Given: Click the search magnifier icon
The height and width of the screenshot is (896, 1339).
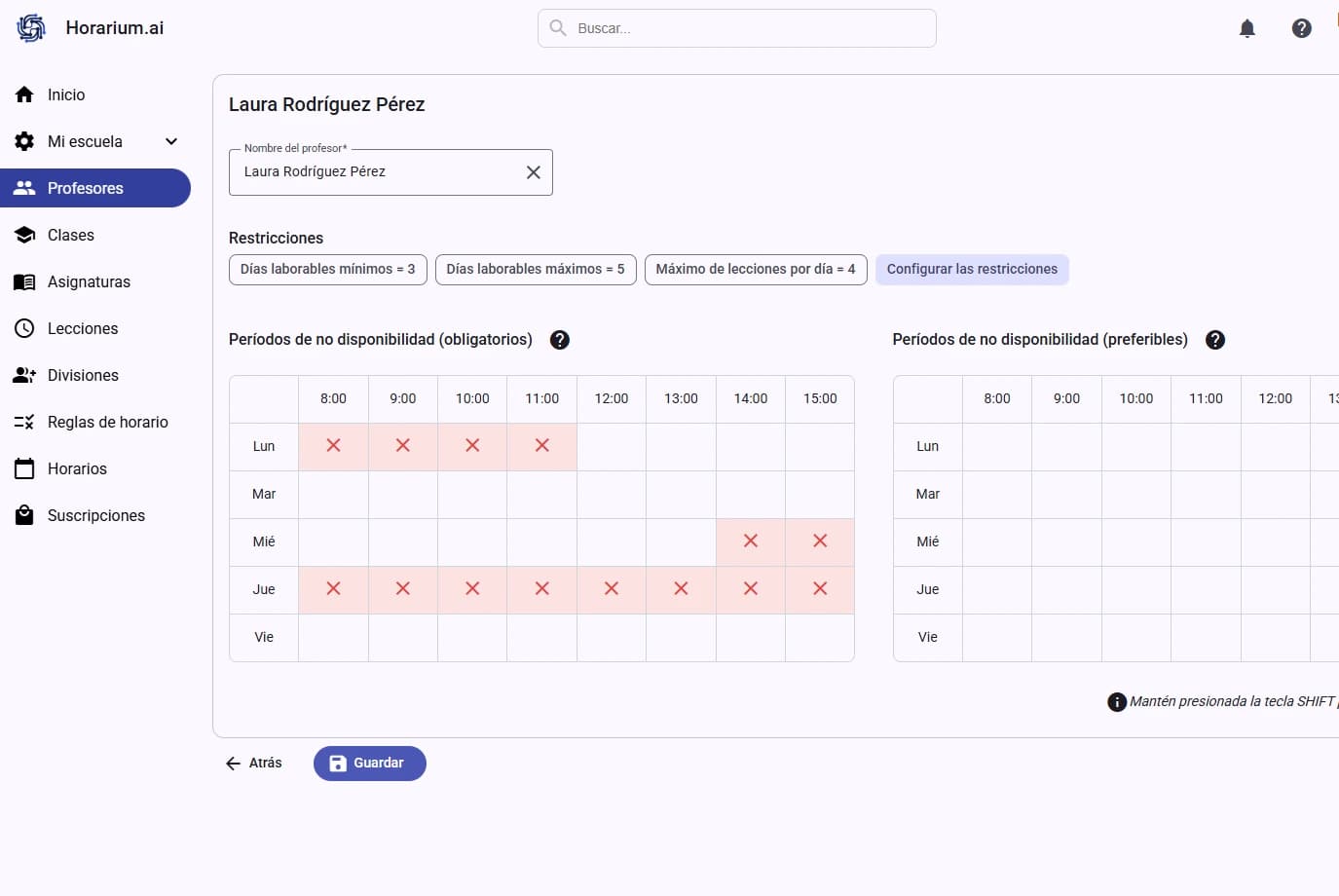Looking at the screenshot, I should coord(558,28).
